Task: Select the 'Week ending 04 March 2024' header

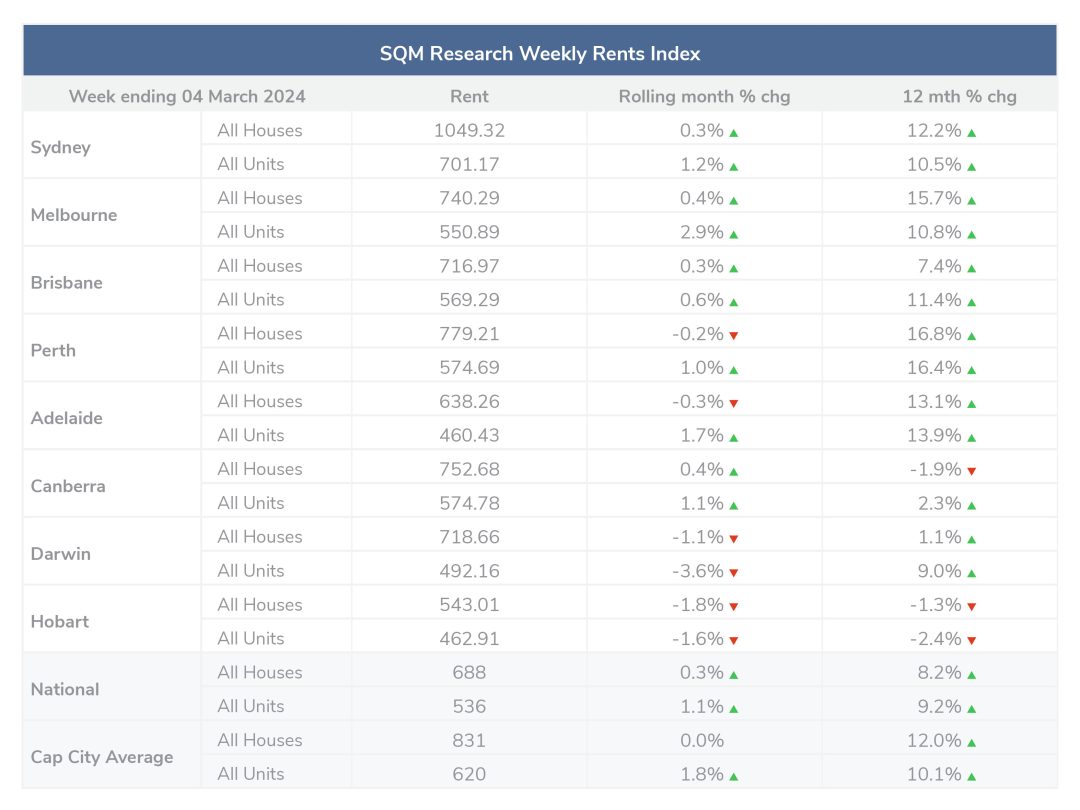Action: 187,96
